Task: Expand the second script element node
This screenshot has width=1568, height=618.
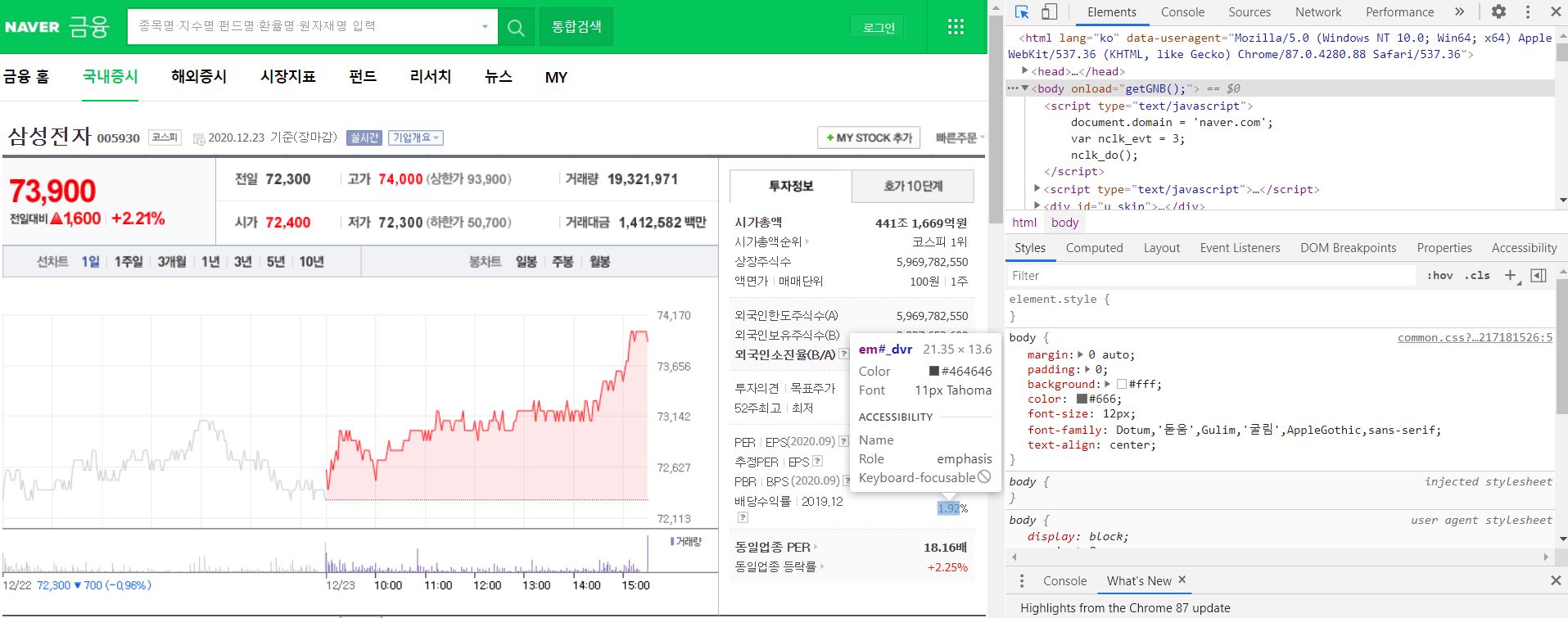Action: pyautogui.click(x=1038, y=189)
